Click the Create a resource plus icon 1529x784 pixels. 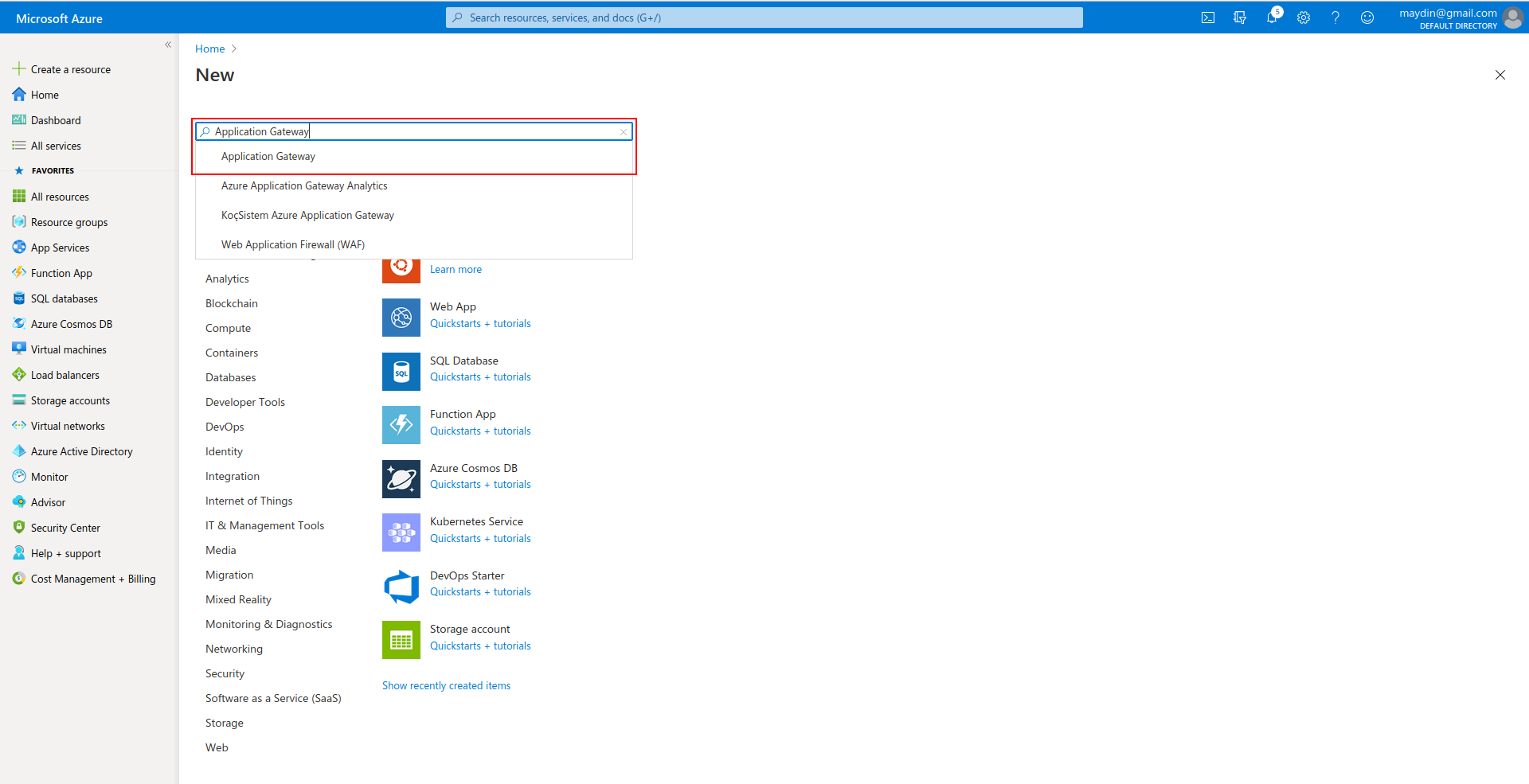19,69
